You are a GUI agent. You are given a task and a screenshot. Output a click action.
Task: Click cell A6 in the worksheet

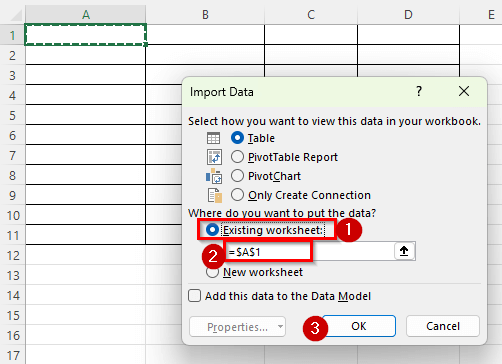[x=86, y=135]
